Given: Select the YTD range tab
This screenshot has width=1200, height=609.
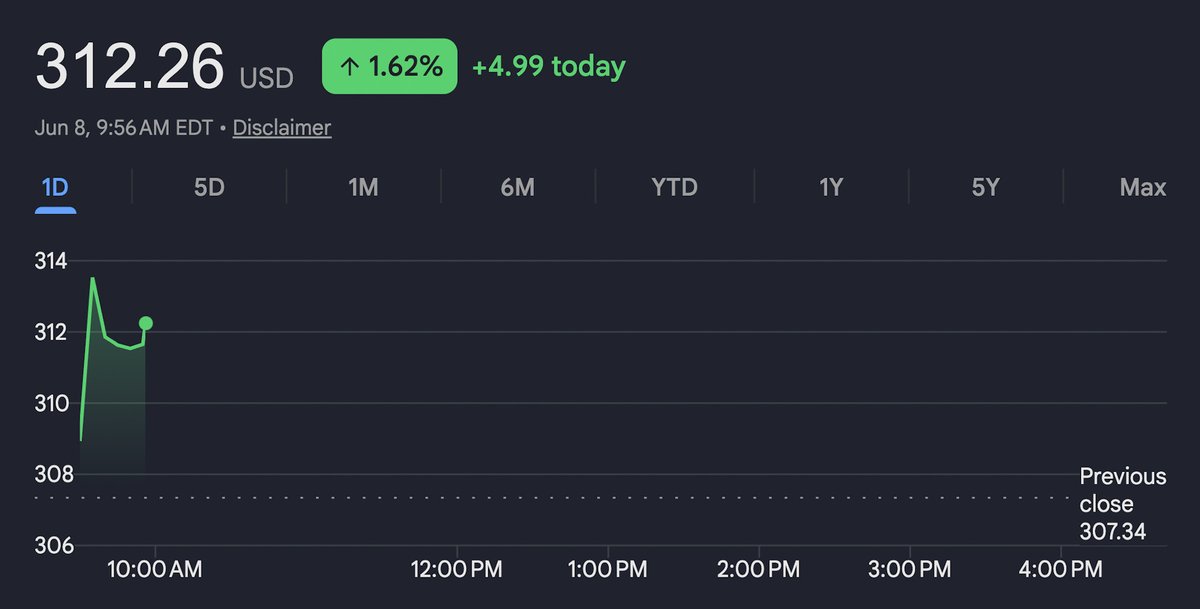Looking at the screenshot, I should [674, 187].
